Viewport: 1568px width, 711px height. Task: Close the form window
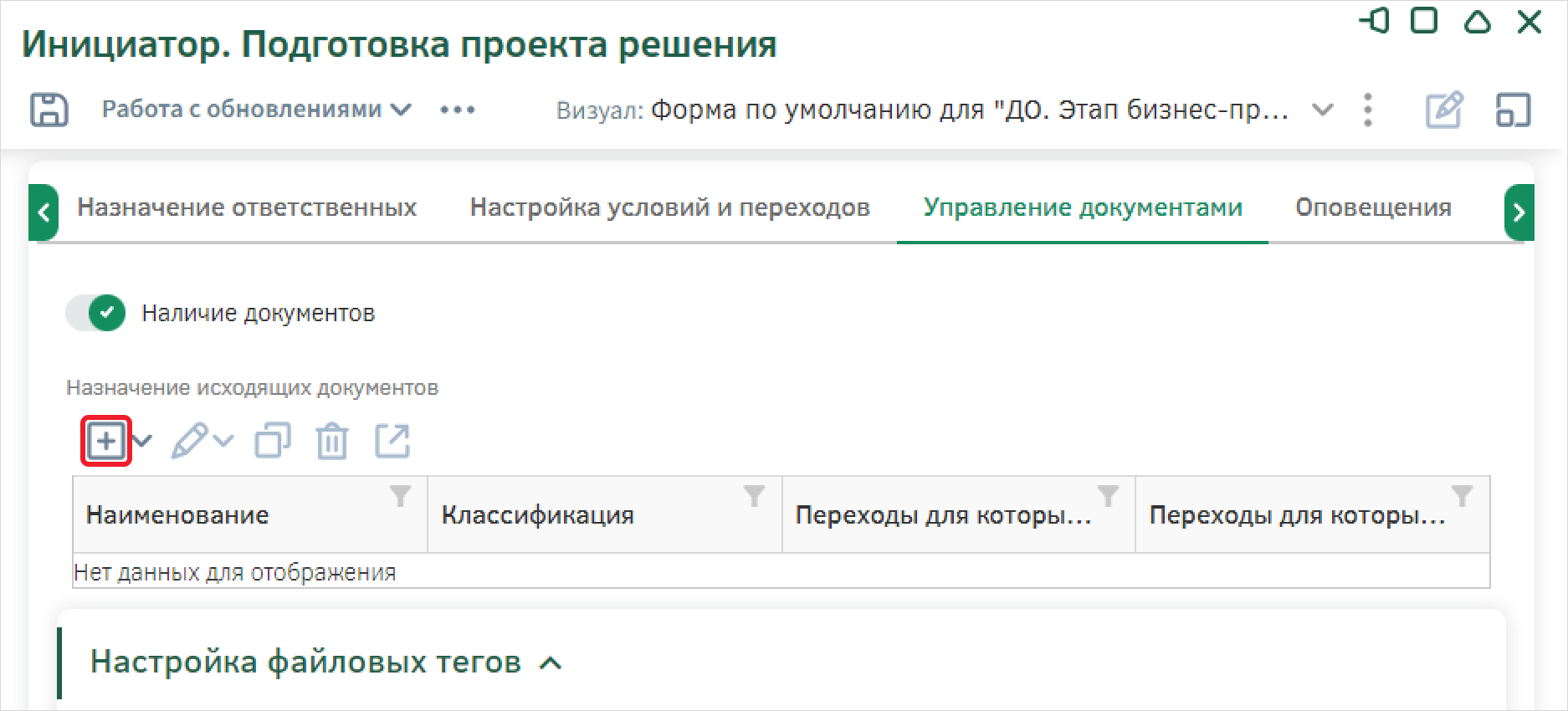tap(1530, 21)
